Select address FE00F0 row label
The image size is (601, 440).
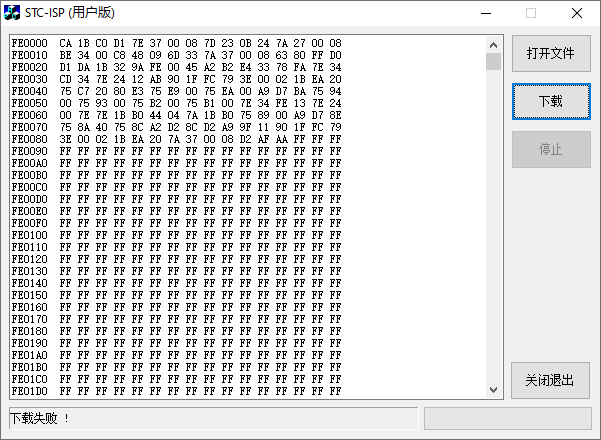[30, 223]
